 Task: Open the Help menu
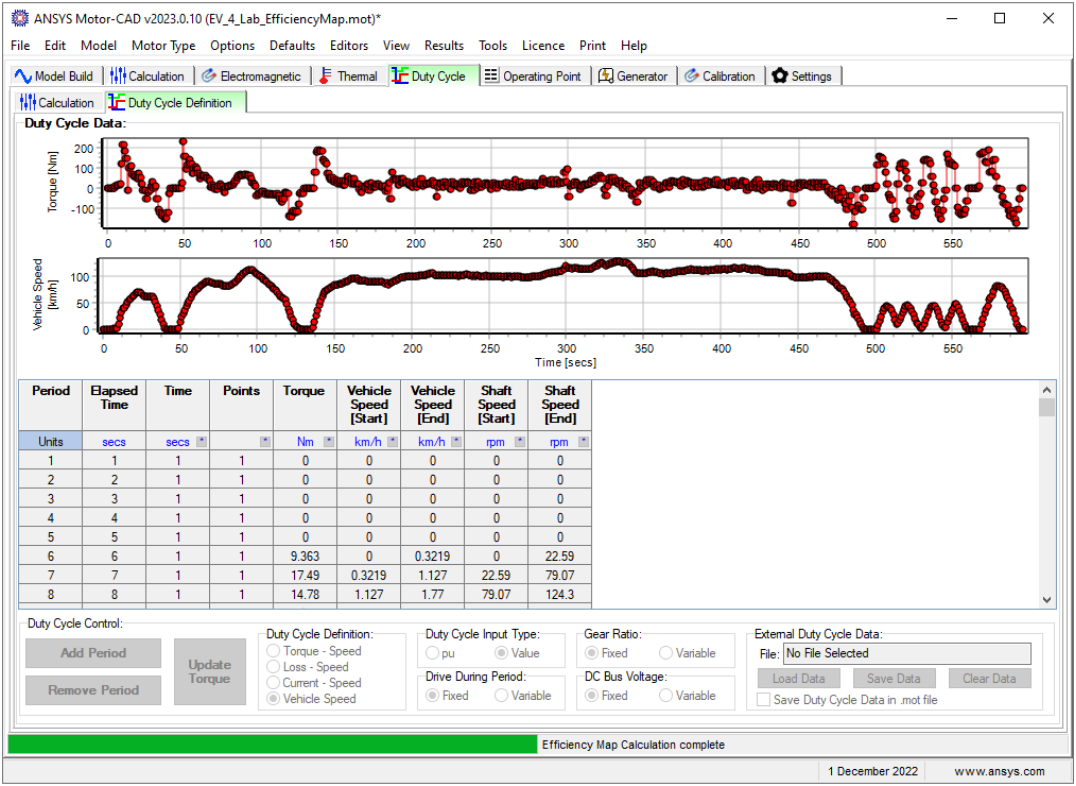(x=634, y=45)
